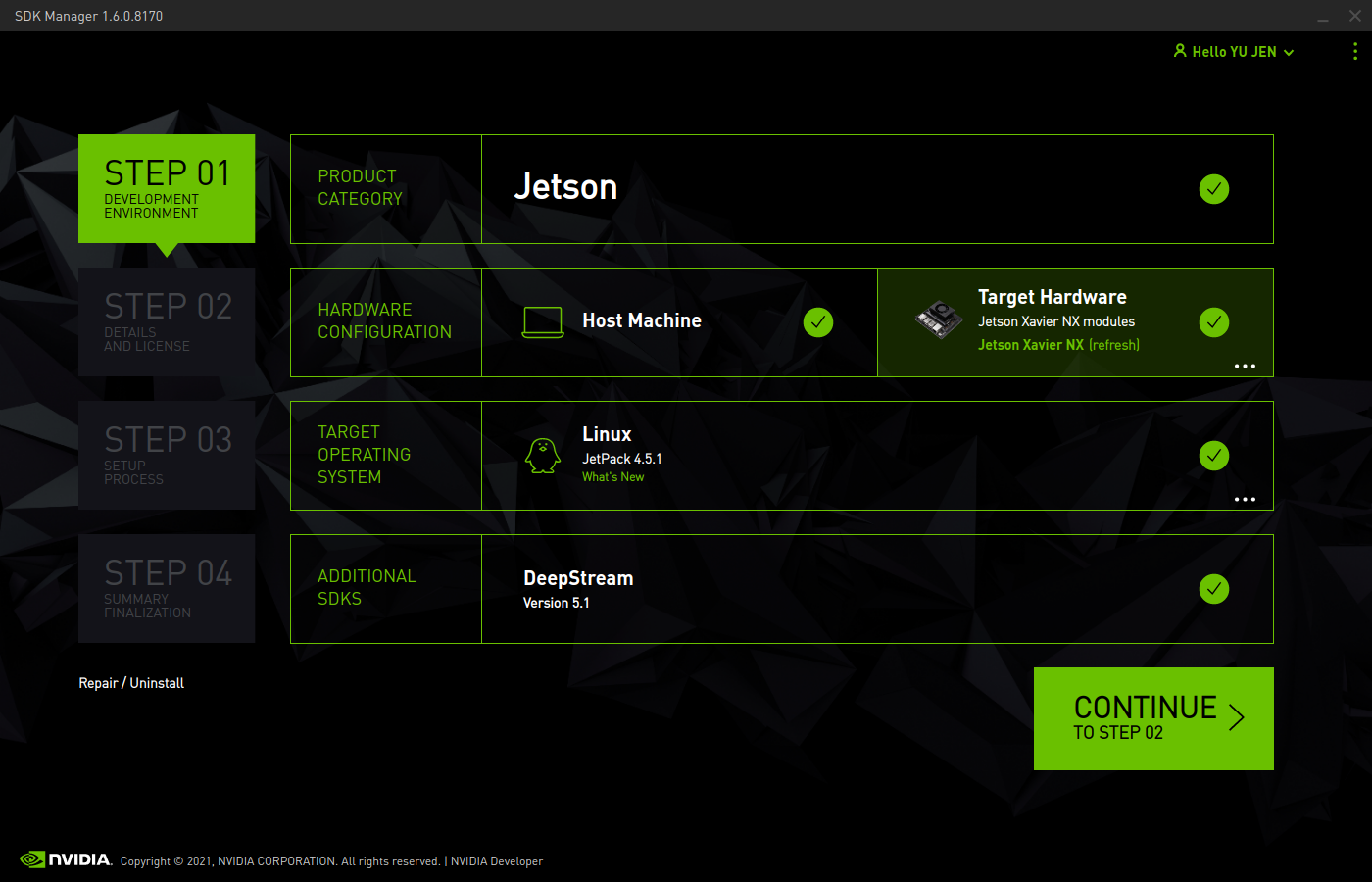Click the user profile icon beside Hello YU JEN
Screen dimensions: 1372x882
pyautogui.click(x=1180, y=51)
